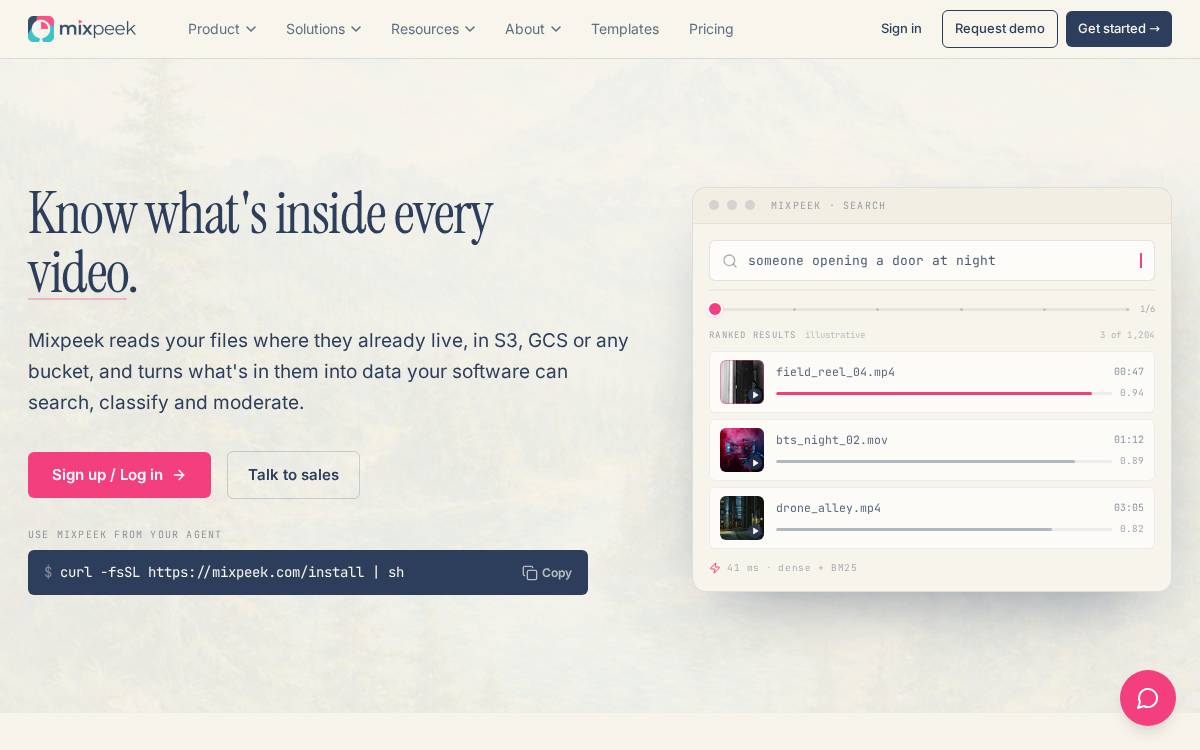Click the pink step slider handle
This screenshot has width=1200, height=750.
pos(715,309)
